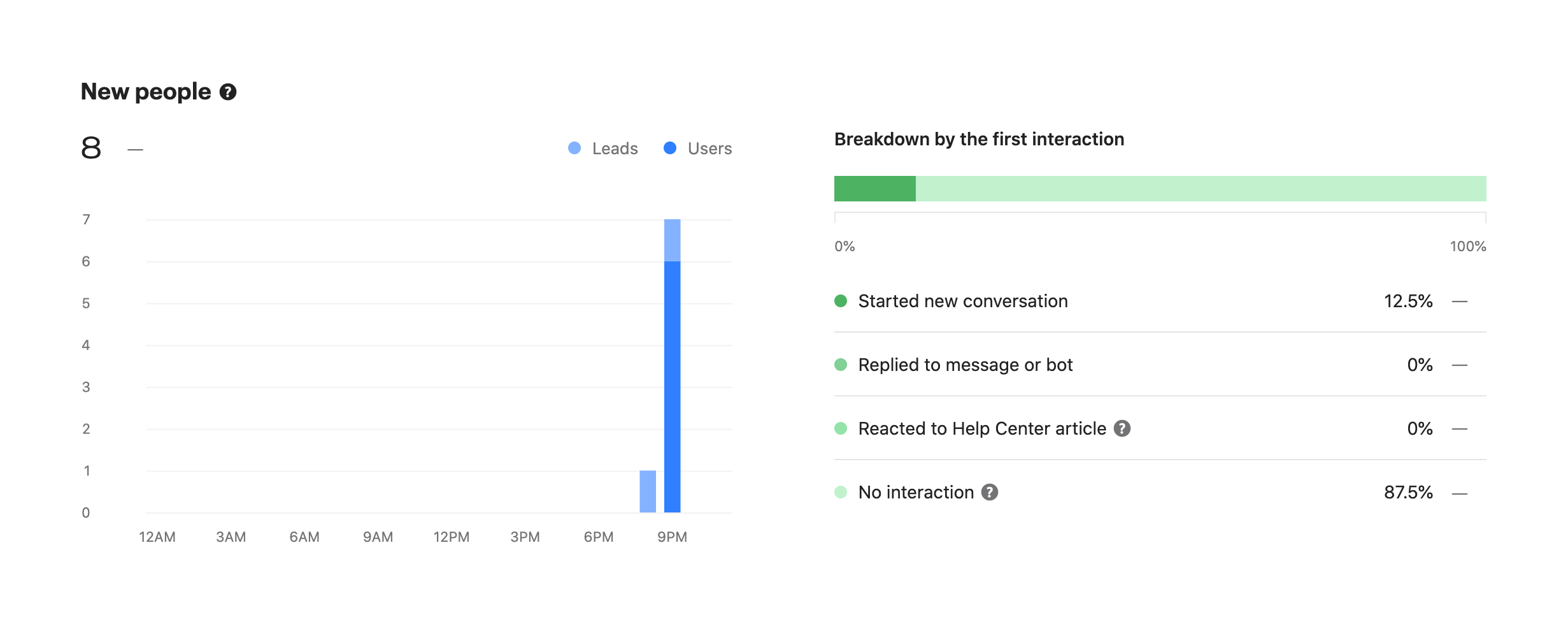The image size is (1568, 624).
Task: Click the total new people count 8
Action: click(91, 149)
